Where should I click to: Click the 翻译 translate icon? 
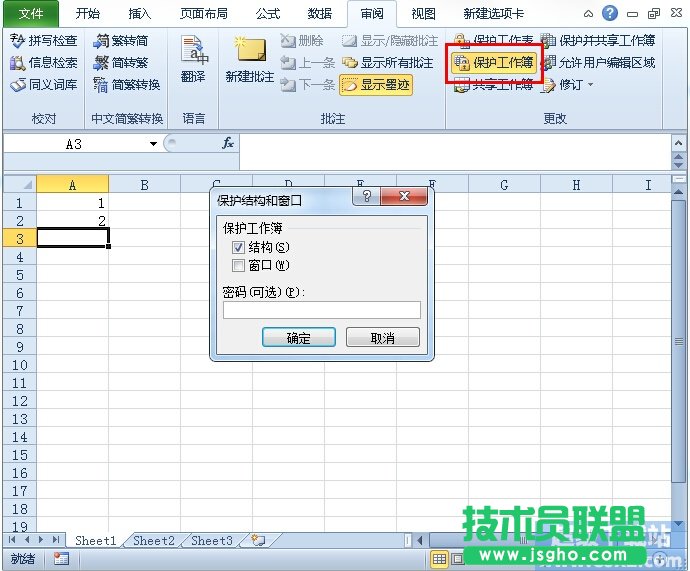pos(193,58)
